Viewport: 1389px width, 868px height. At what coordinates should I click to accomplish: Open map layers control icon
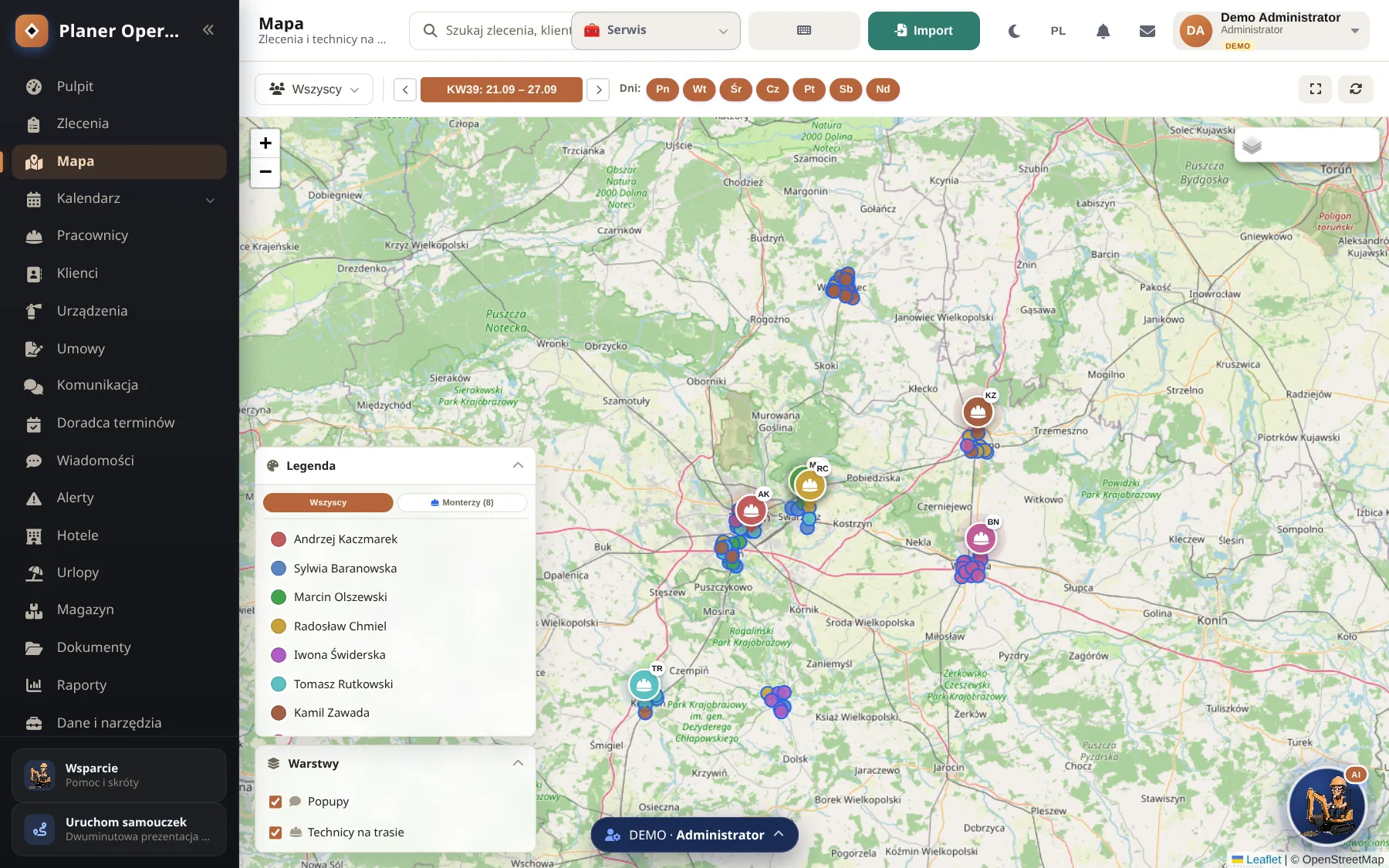coord(1252,145)
